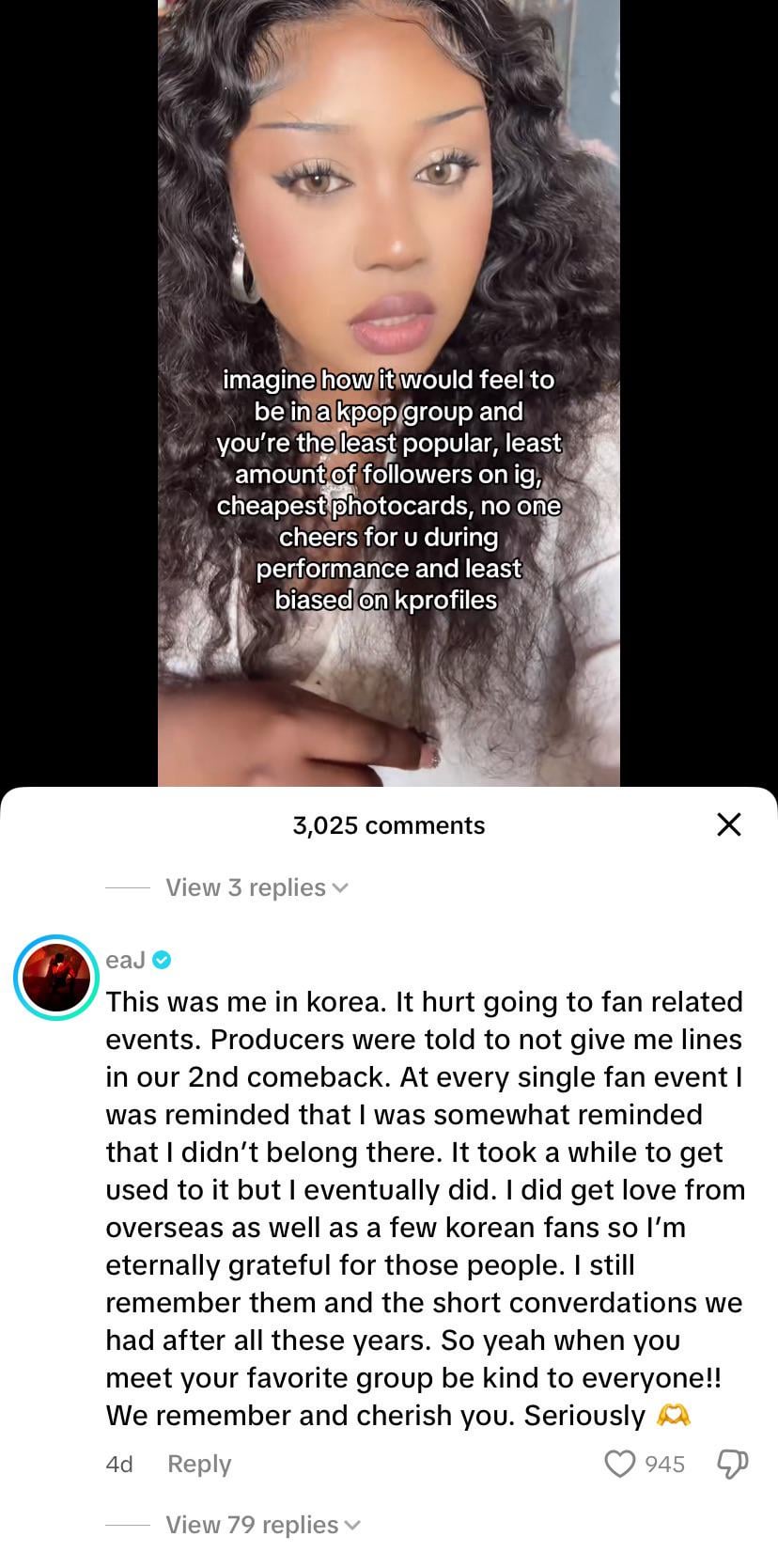Image resolution: width=778 pixels, height=1568 pixels.
Task: Click the chevron next to View 3 replies
Action: coord(340,888)
